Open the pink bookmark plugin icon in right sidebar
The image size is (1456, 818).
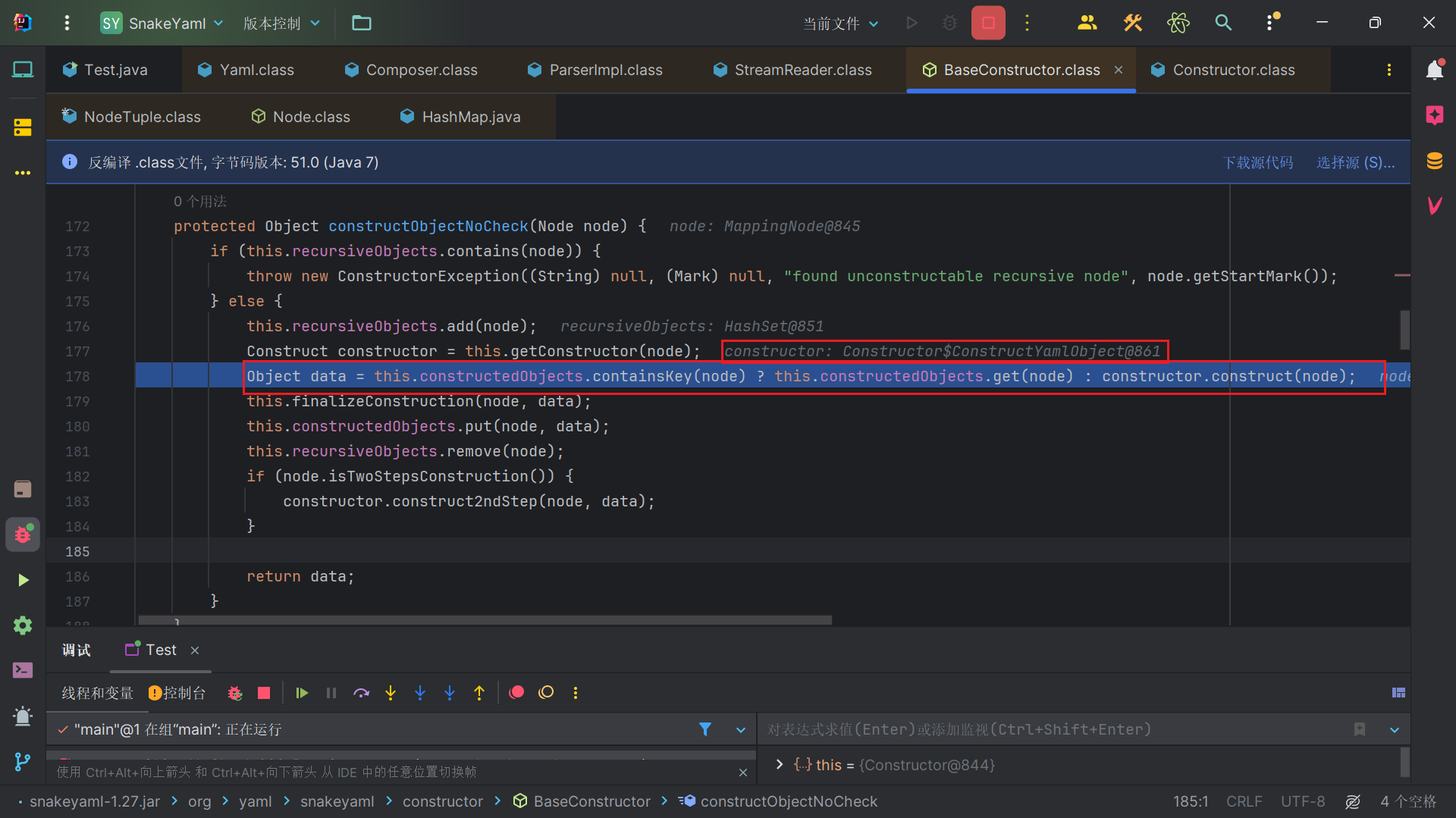tap(1434, 115)
